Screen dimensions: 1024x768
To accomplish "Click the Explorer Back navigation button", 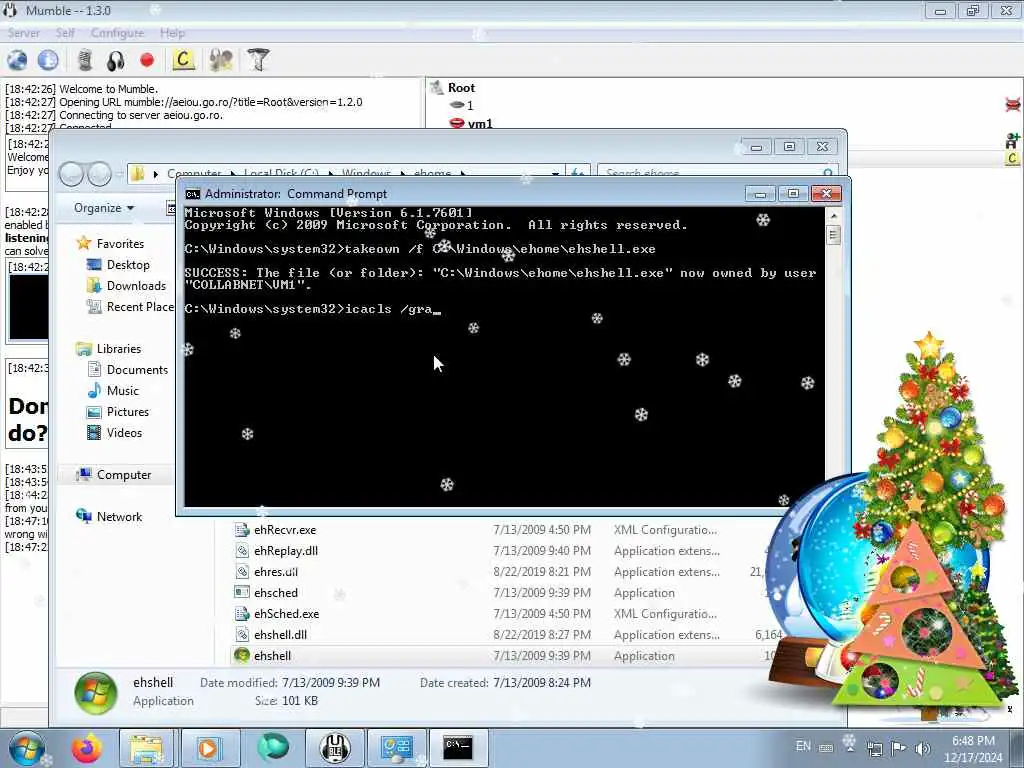I will click(x=72, y=174).
